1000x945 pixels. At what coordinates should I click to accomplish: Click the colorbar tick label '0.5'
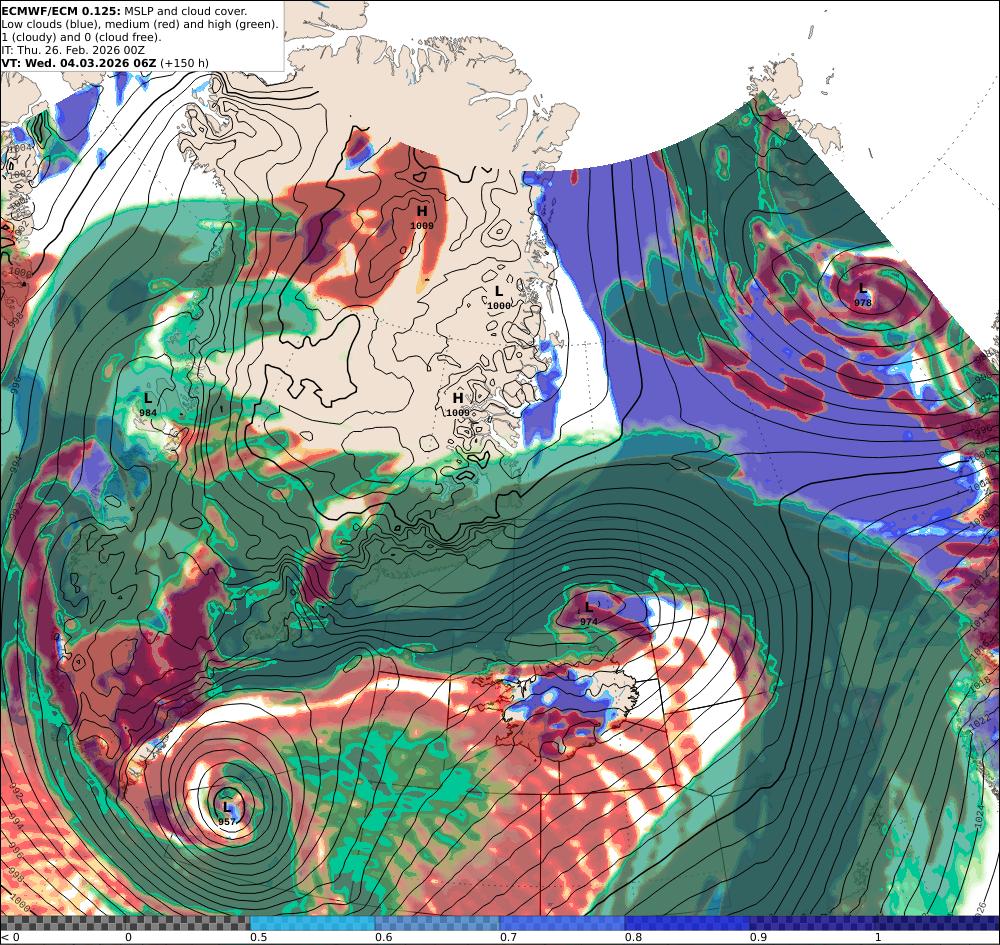(x=258, y=937)
